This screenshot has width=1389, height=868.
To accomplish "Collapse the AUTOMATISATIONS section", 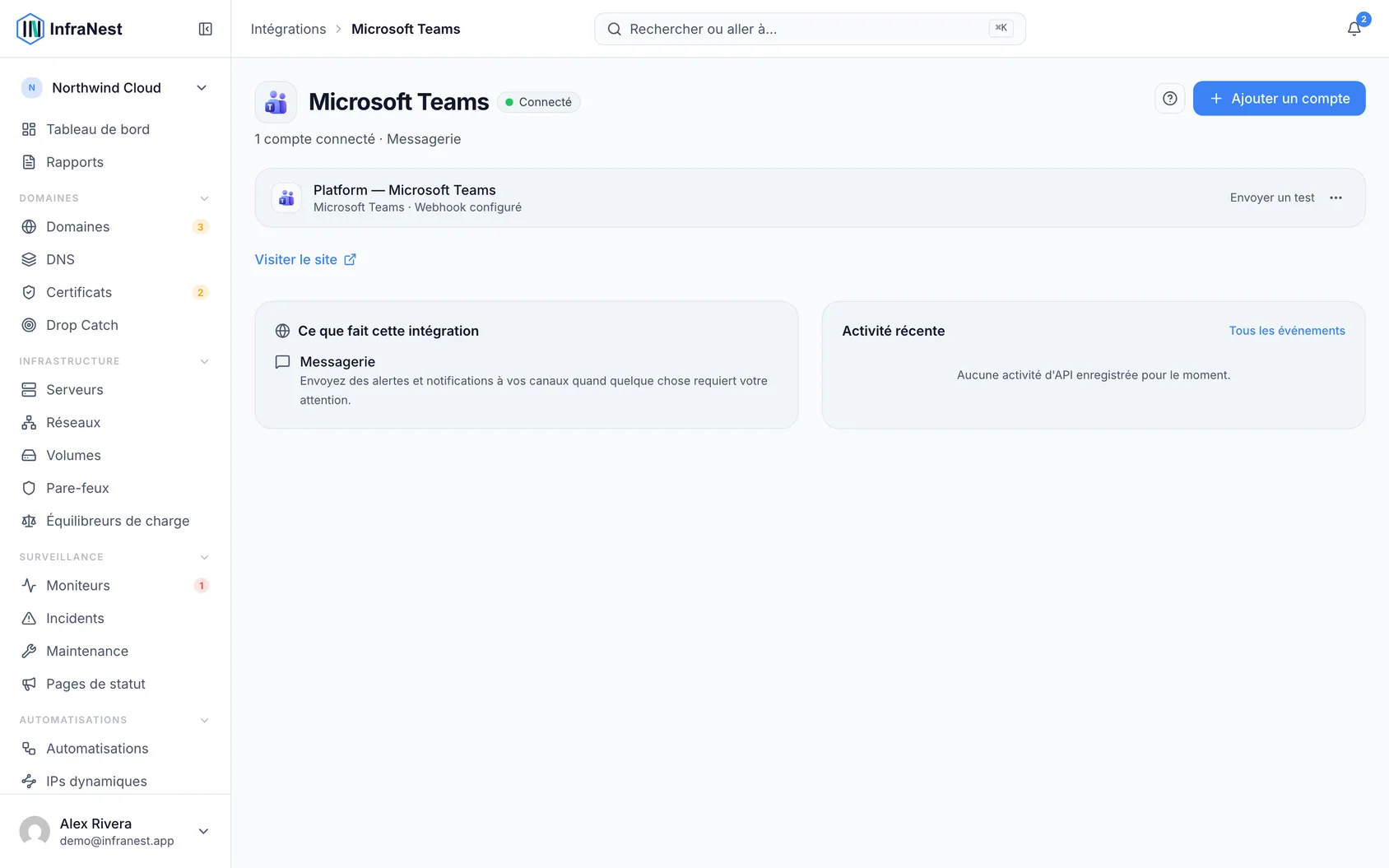I will pos(204,720).
